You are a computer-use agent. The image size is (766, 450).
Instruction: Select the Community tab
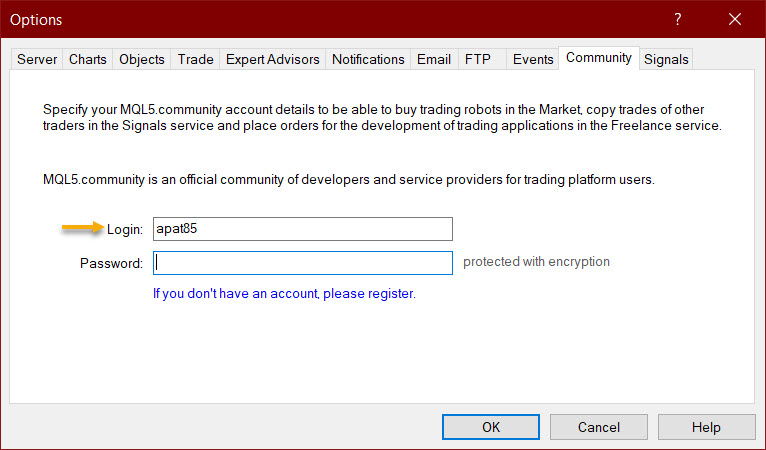tap(598, 58)
